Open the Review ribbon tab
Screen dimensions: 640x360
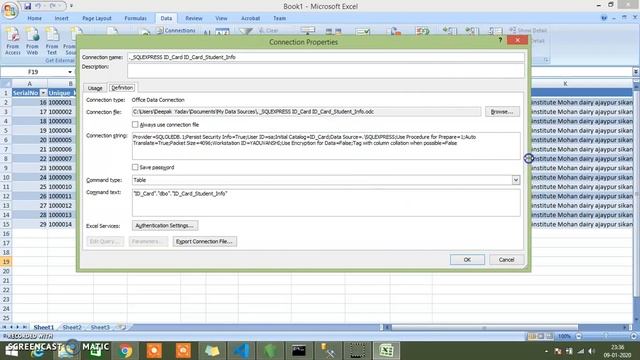click(x=194, y=18)
